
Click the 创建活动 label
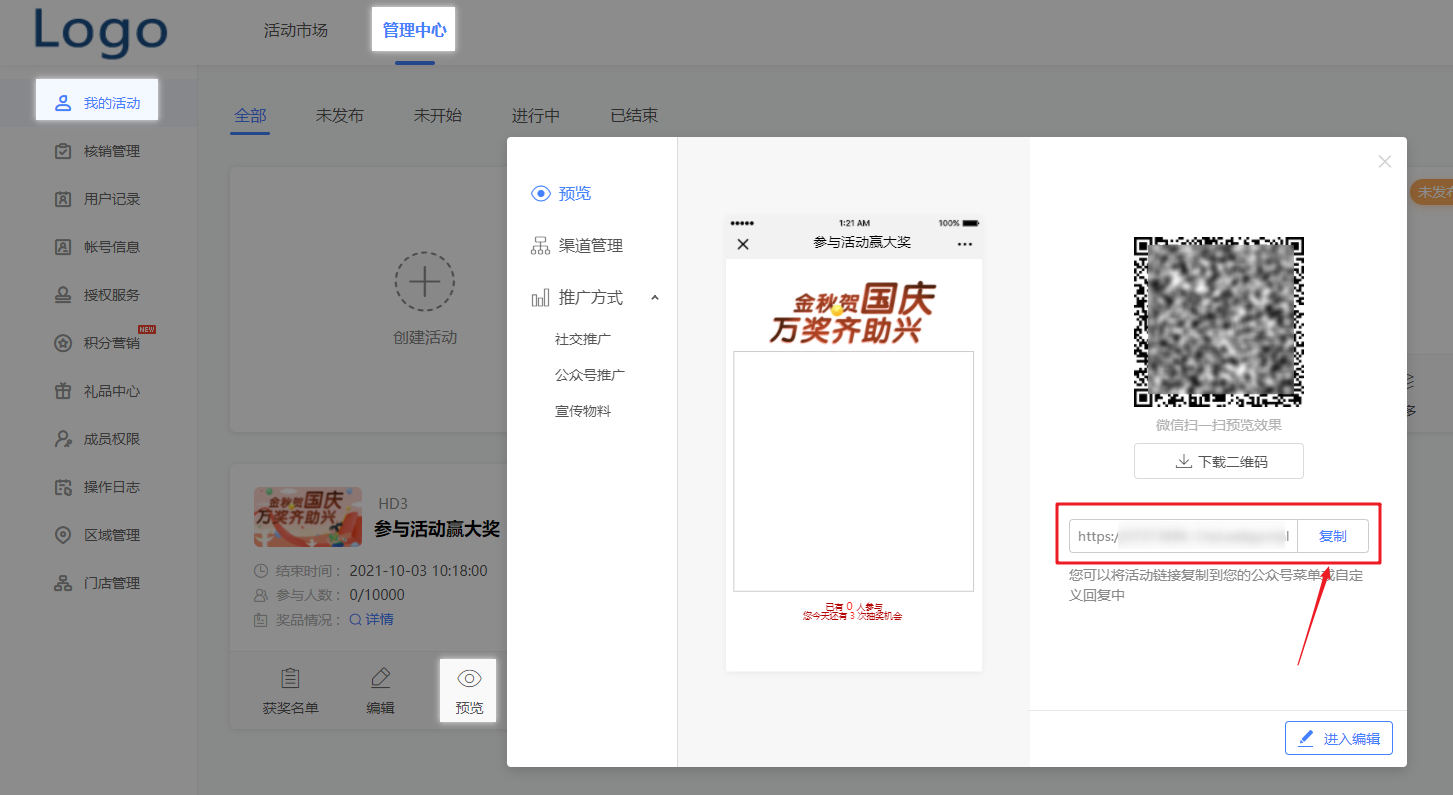click(425, 337)
